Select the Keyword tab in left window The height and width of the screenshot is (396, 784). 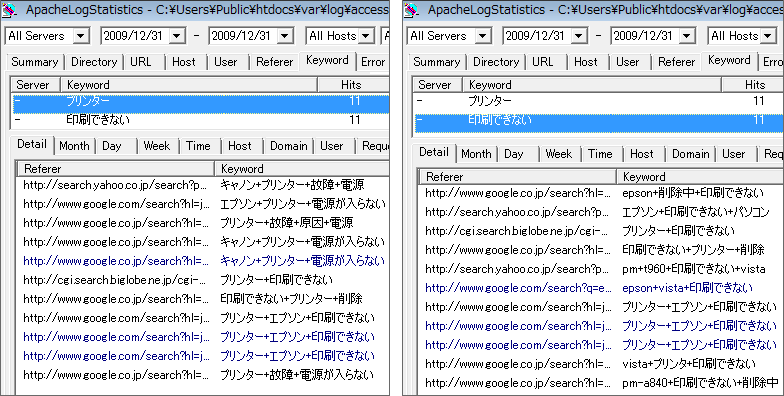click(x=327, y=60)
